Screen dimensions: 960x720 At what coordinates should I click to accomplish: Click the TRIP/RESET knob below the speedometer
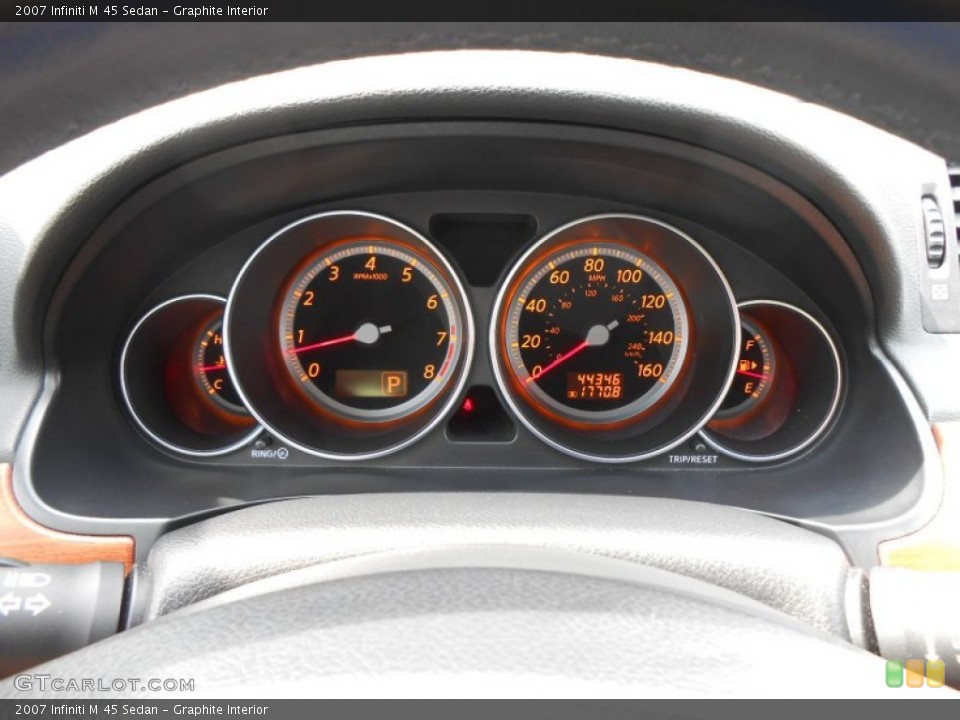pos(698,446)
